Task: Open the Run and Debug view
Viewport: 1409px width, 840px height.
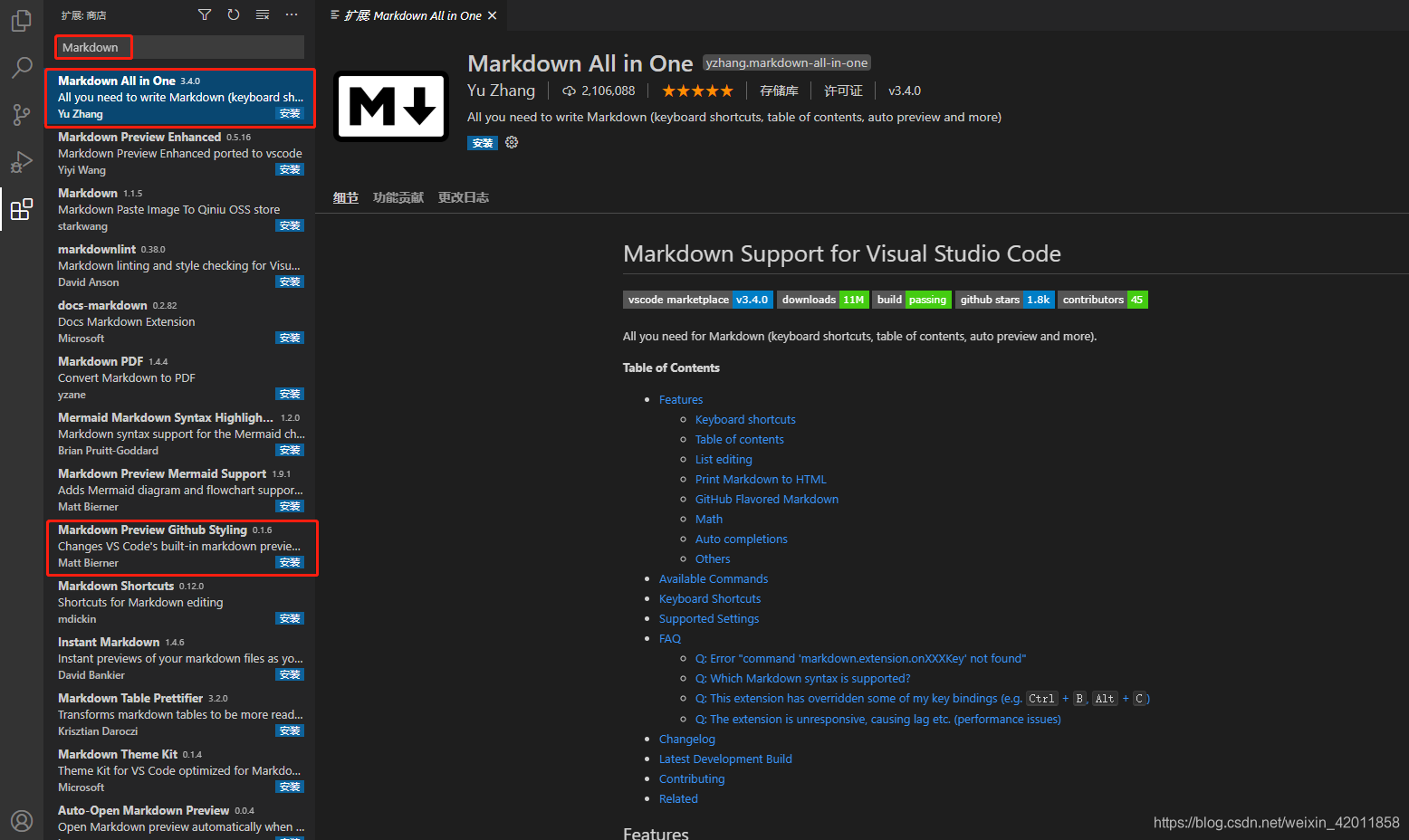Action: pyautogui.click(x=22, y=162)
